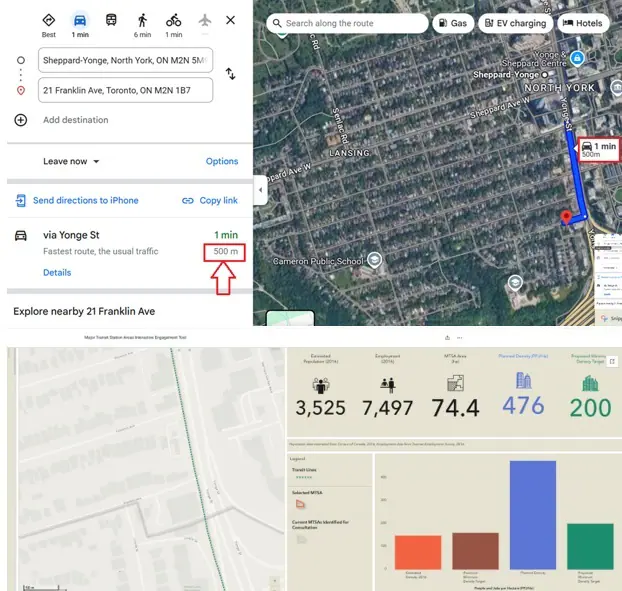The image size is (622, 591).
Task: Choose the Walking travel mode
Action: (142, 21)
